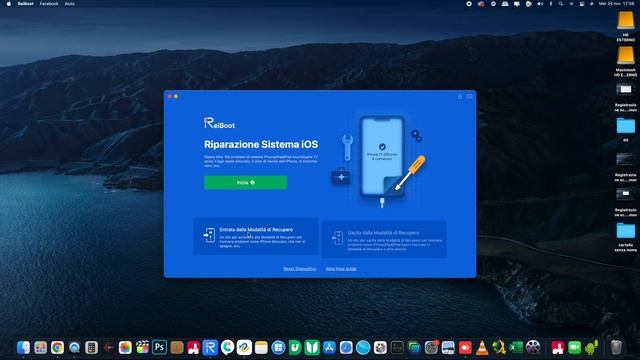The width and height of the screenshot is (640, 360).
Task: Open the user account icon in ReiBoot title bar
Action: click(x=460, y=97)
